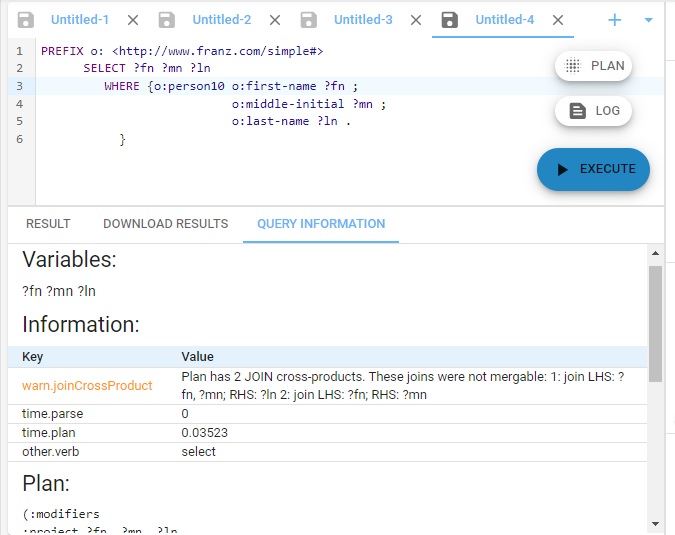Click the save icon beside Untitled-2
This screenshot has width=675, height=535.
tap(167, 20)
